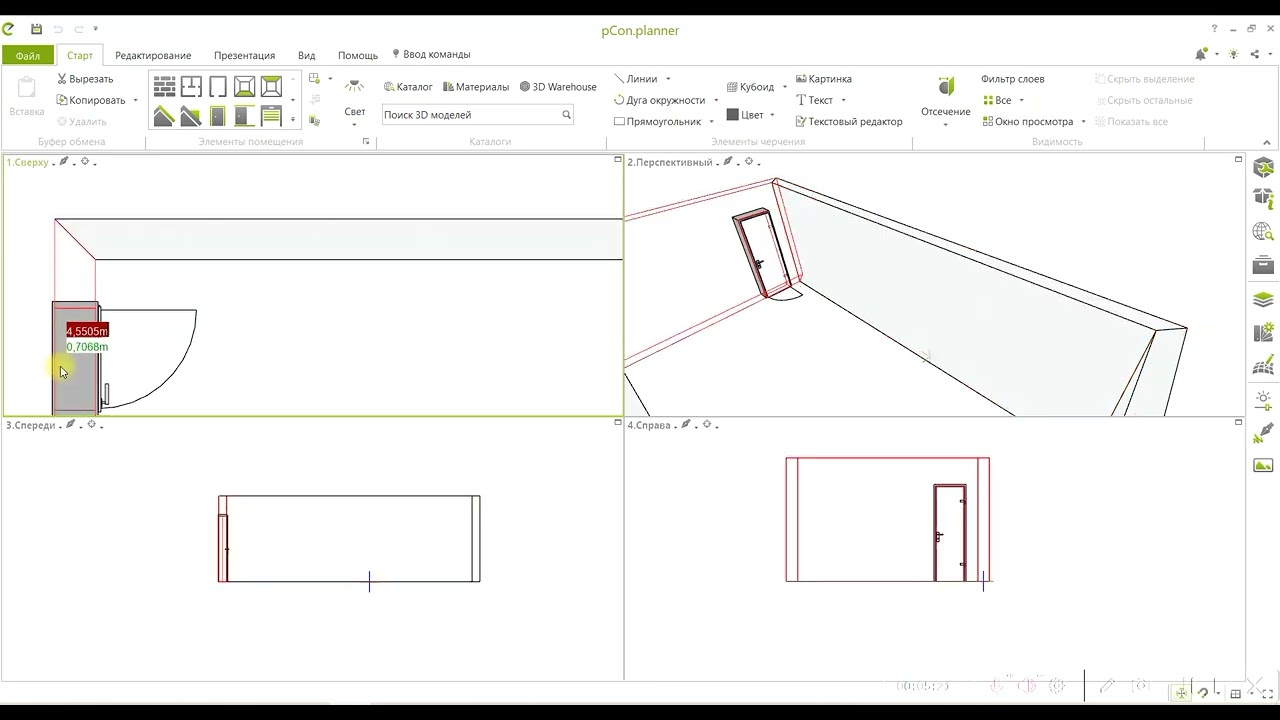Click Вырезать to cut selection
This screenshot has width=1280, height=720.
(85, 79)
